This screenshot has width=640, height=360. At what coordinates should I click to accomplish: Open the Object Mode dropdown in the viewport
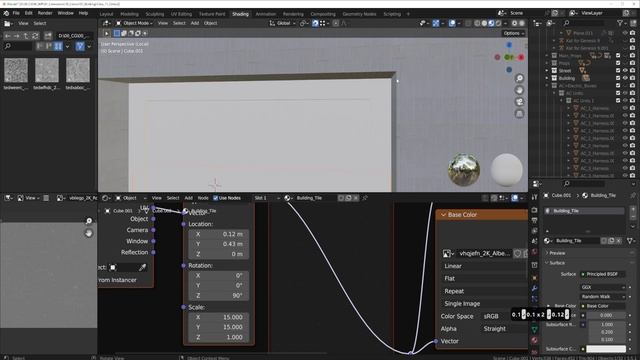(134, 23)
